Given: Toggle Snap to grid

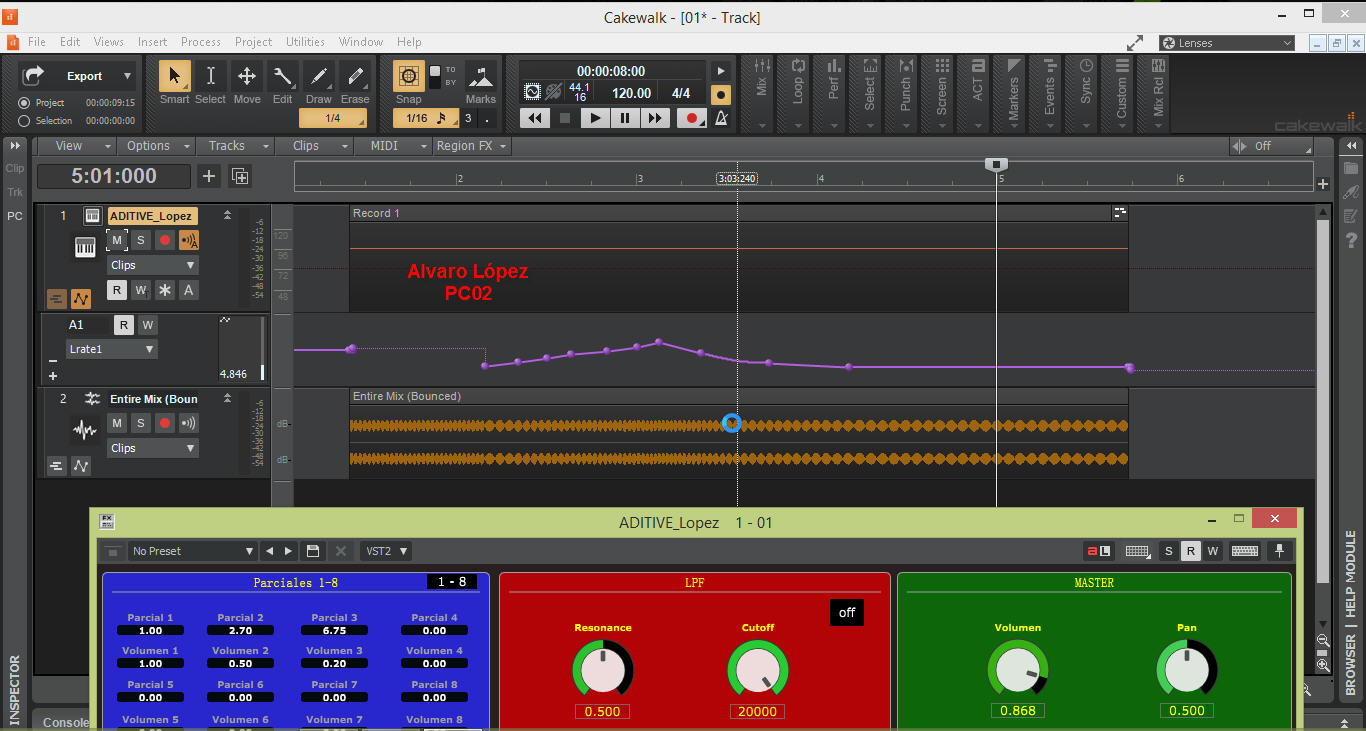Looking at the screenshot, I should coord(409,76).
